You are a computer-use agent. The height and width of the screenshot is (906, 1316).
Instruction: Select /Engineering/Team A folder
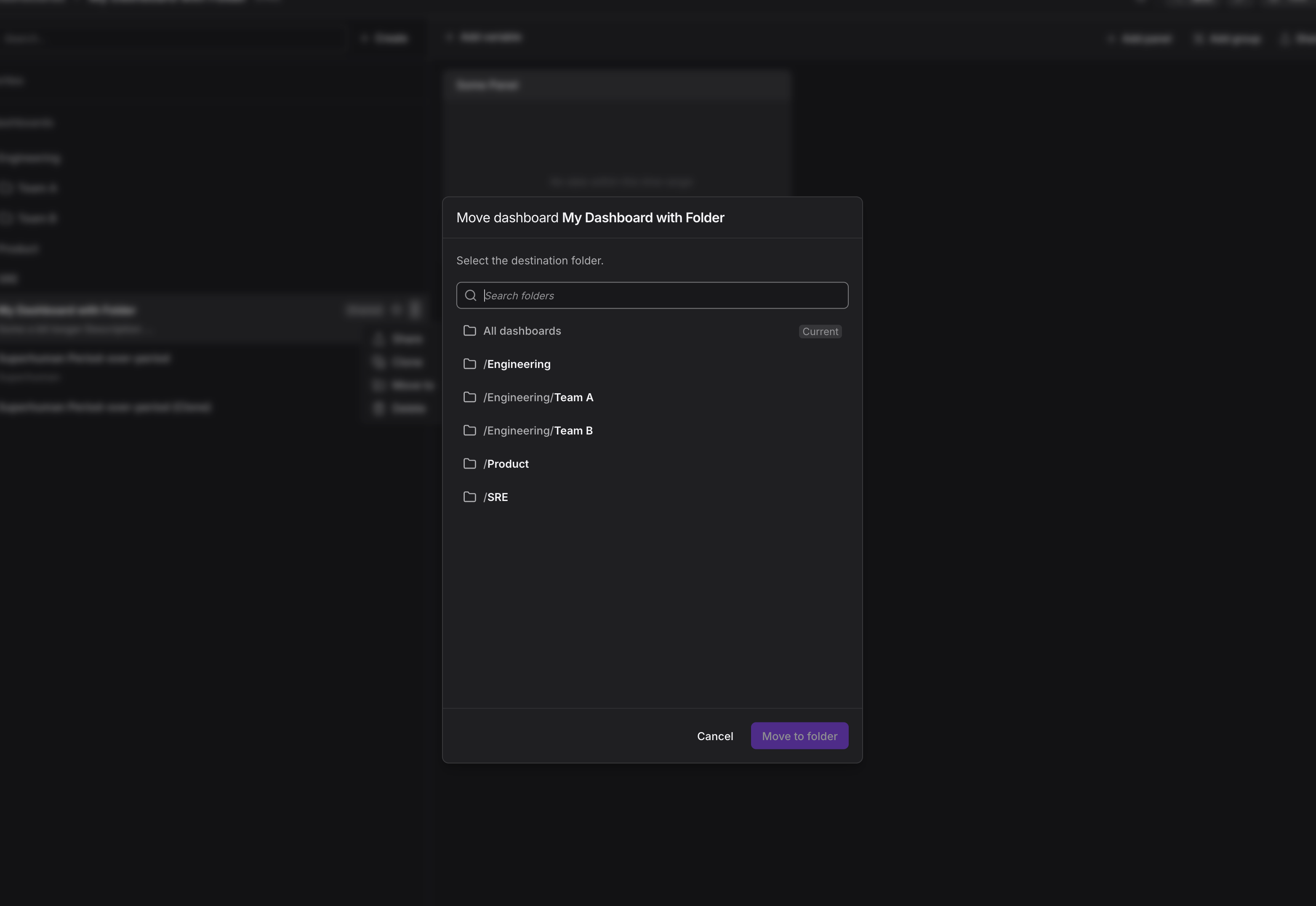coord(538,397)
